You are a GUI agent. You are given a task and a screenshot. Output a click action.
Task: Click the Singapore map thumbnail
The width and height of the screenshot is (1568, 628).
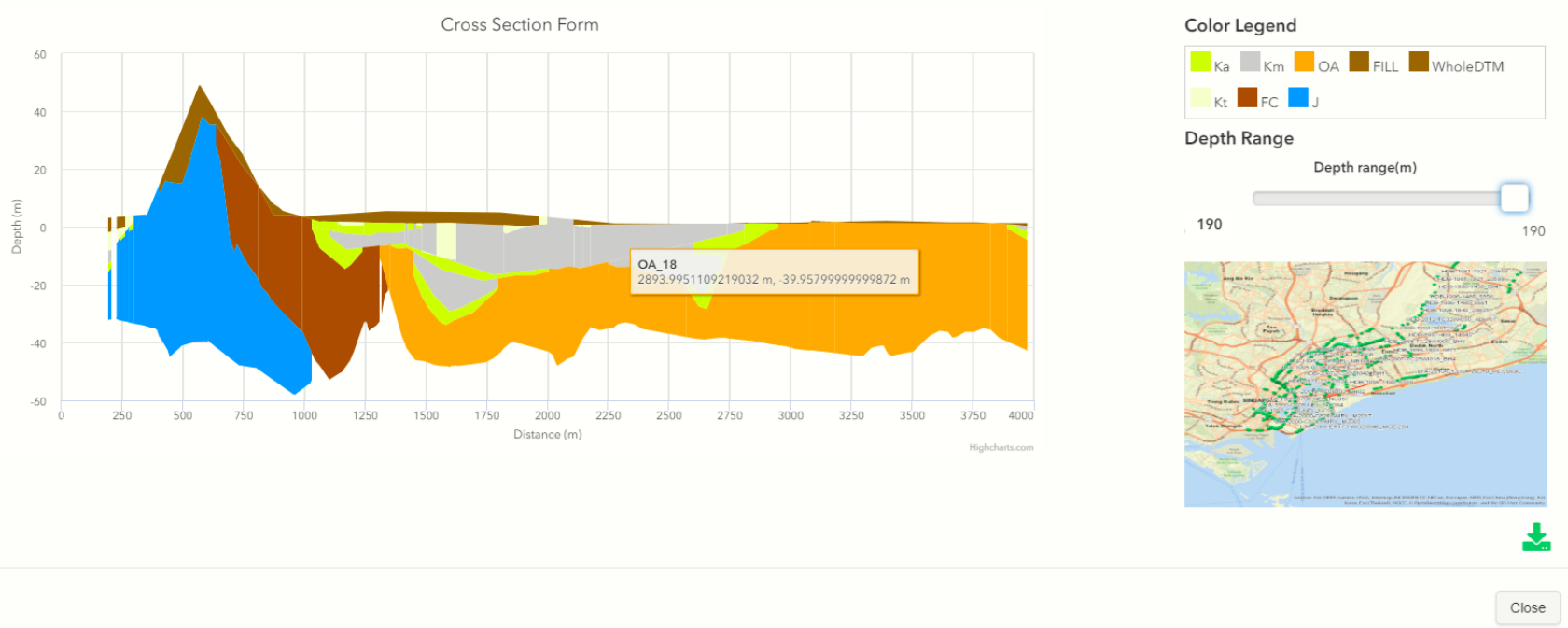(1365, 384)
